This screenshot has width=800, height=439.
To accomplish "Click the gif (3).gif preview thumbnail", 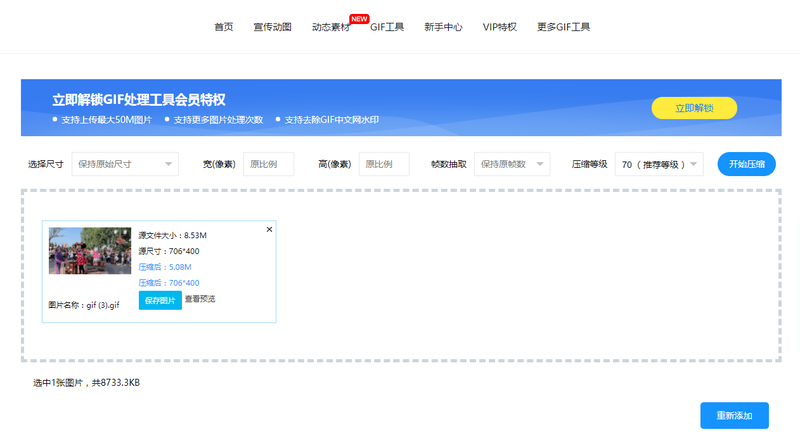I will pyautogui.click(x=90, y=251).
